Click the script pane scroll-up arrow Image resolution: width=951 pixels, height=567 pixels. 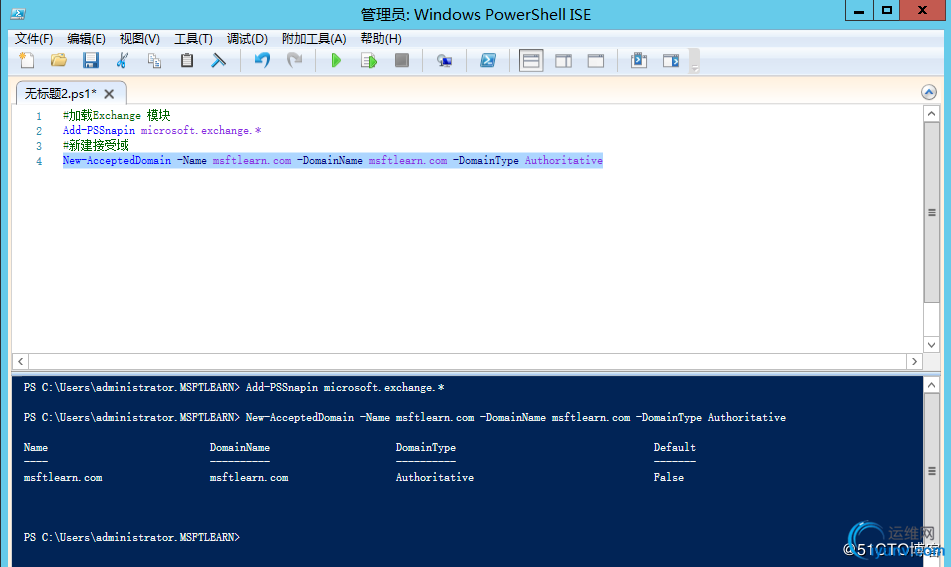coord(932,114)
